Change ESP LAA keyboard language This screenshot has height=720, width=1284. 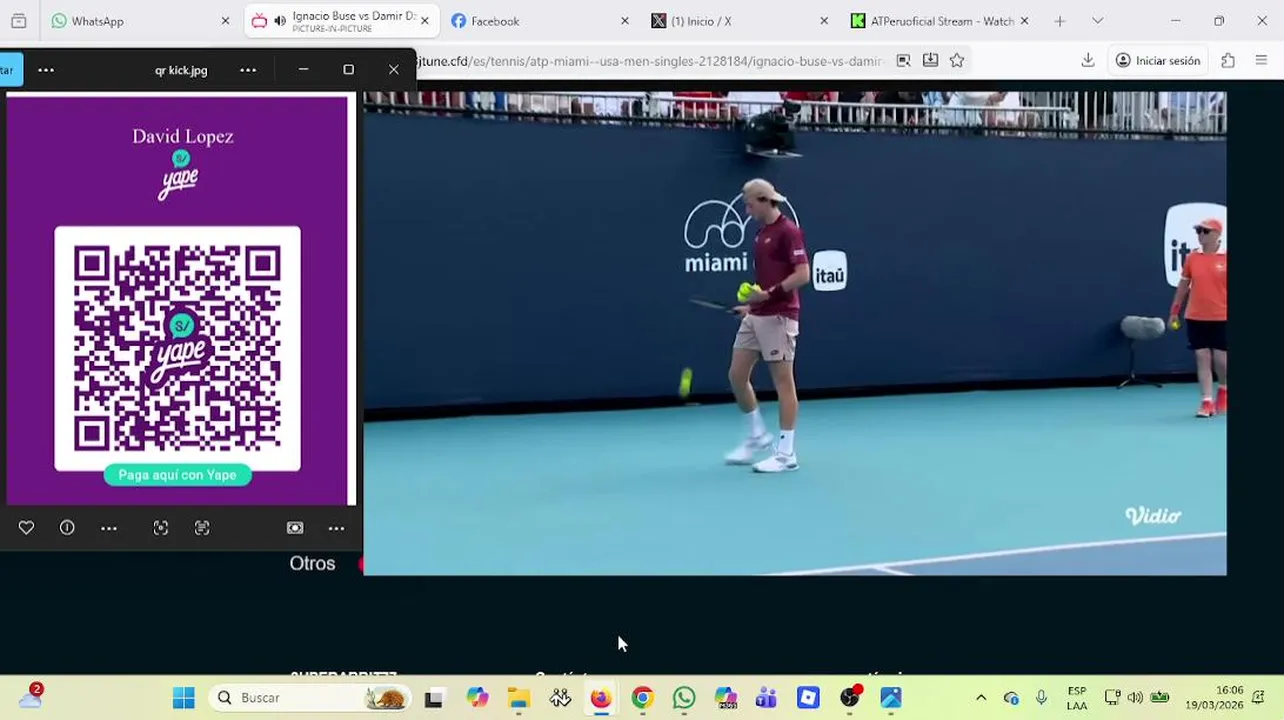click(x=1077, y=698)
